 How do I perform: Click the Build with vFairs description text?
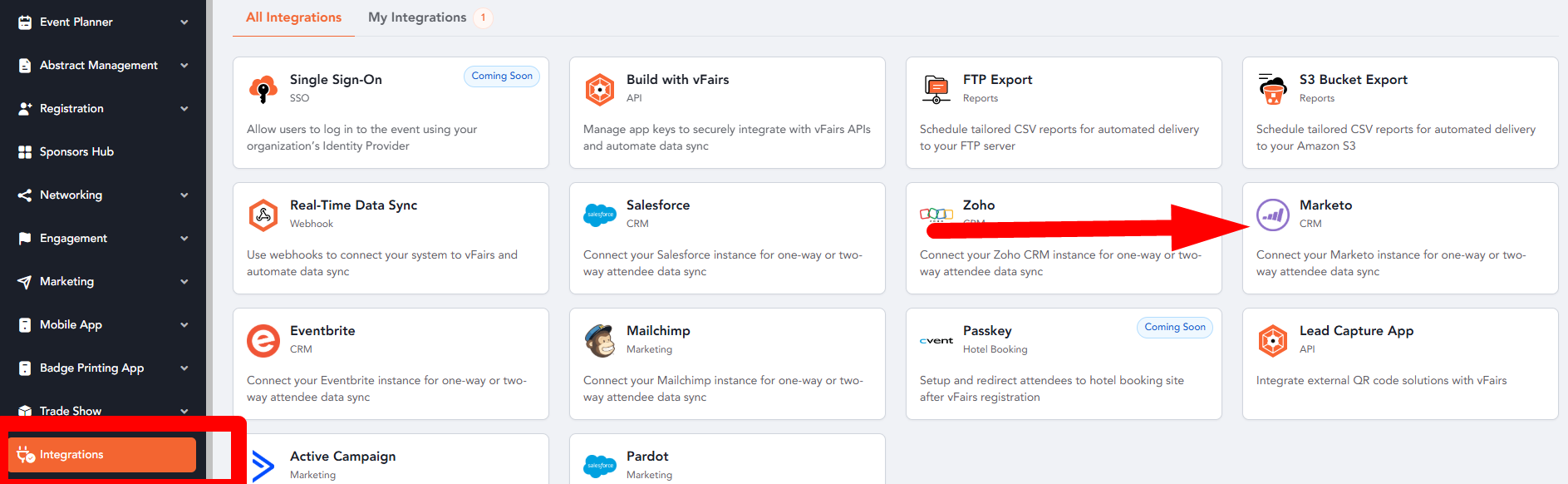click(x=727, y=138)
